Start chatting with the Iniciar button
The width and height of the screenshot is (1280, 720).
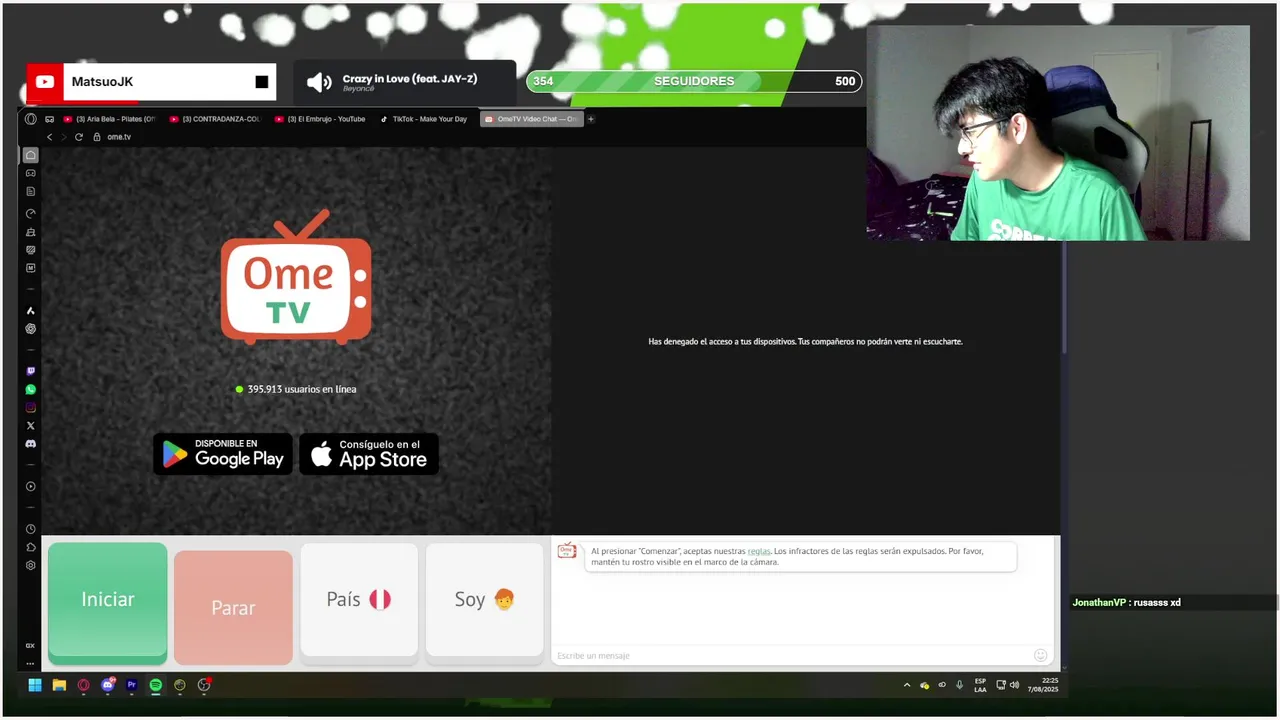[x=108, y=602]
